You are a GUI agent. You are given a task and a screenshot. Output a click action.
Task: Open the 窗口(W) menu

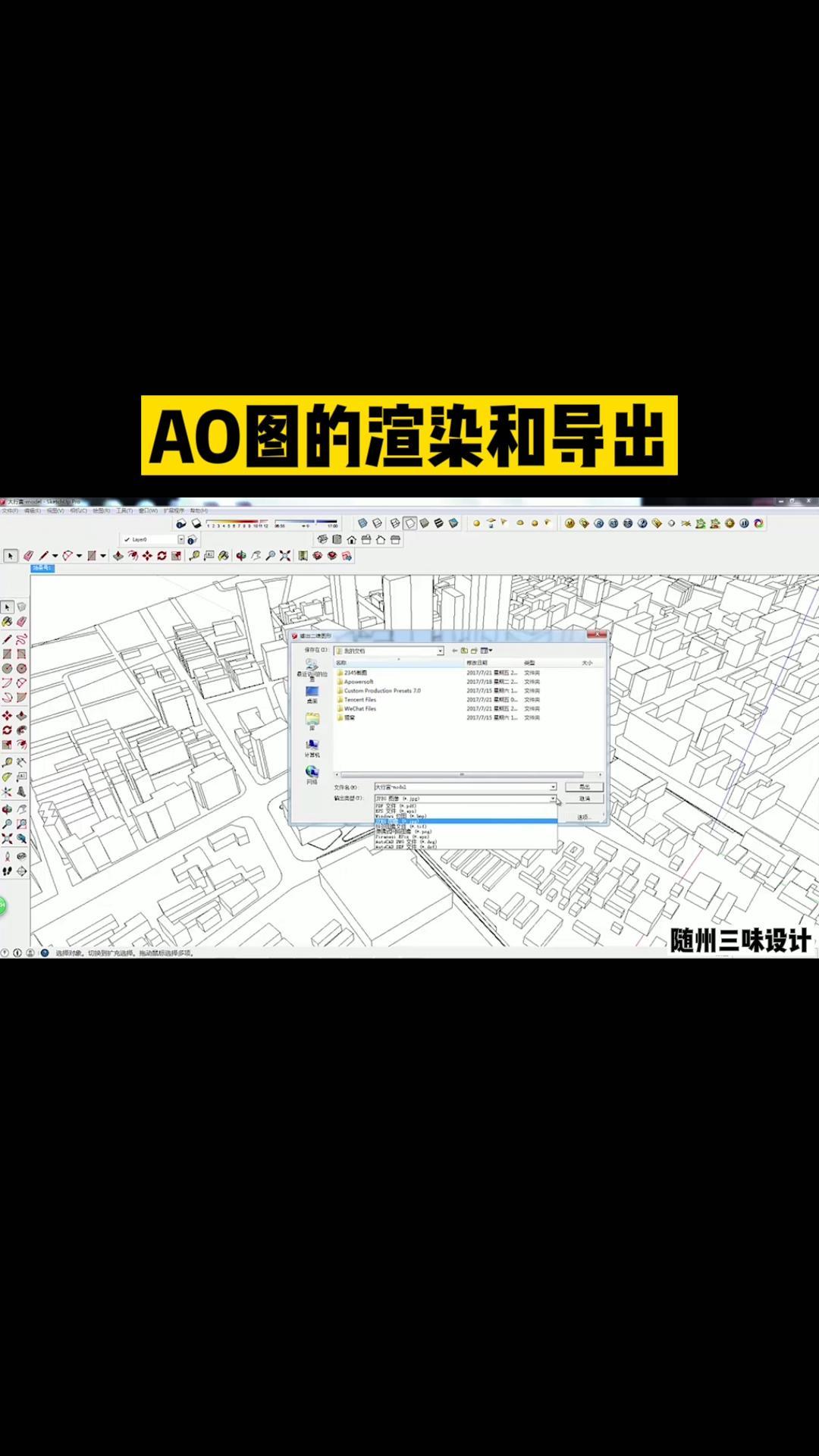pyautogui.click(x=148, y=511)
